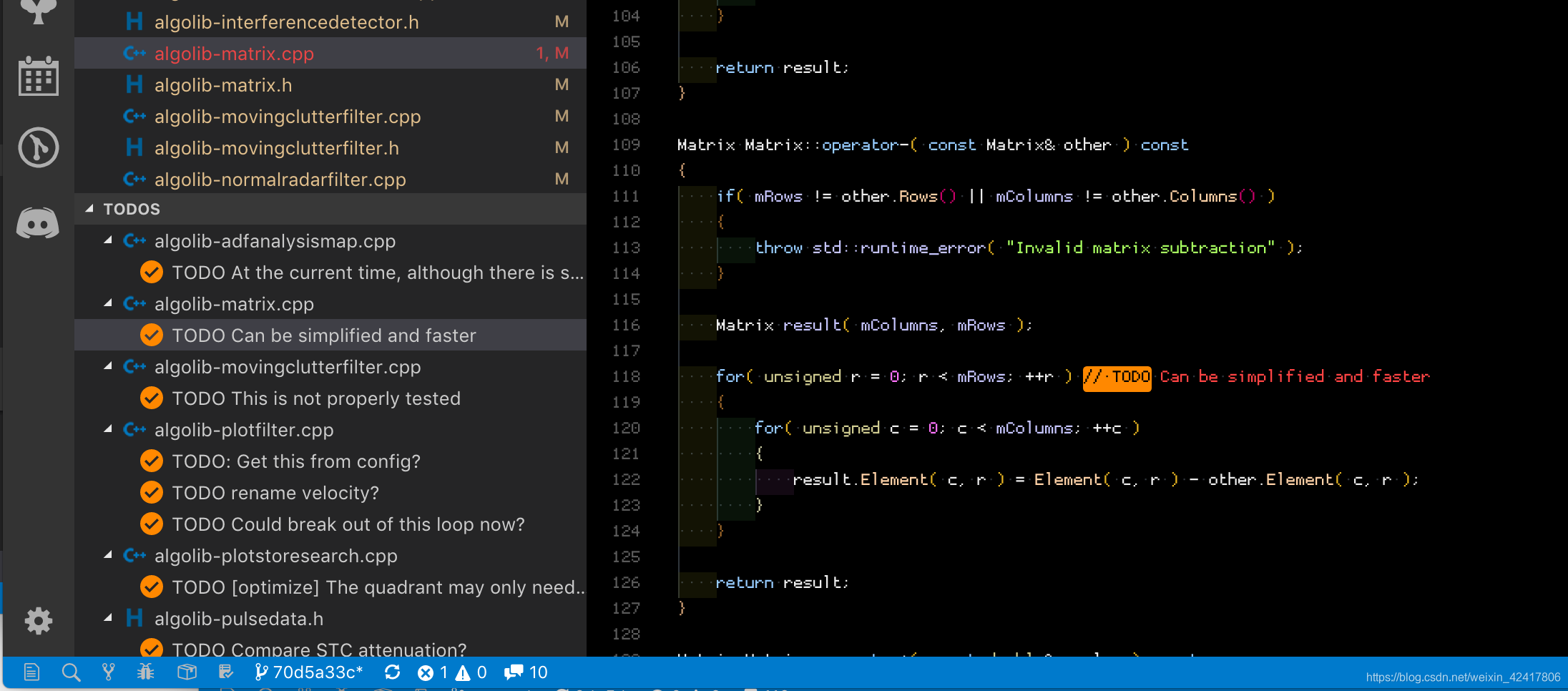The width and height of the screenshot is (1568, 691).
Task: Click the sync changes icon in status bar
Action: point(392,672)
